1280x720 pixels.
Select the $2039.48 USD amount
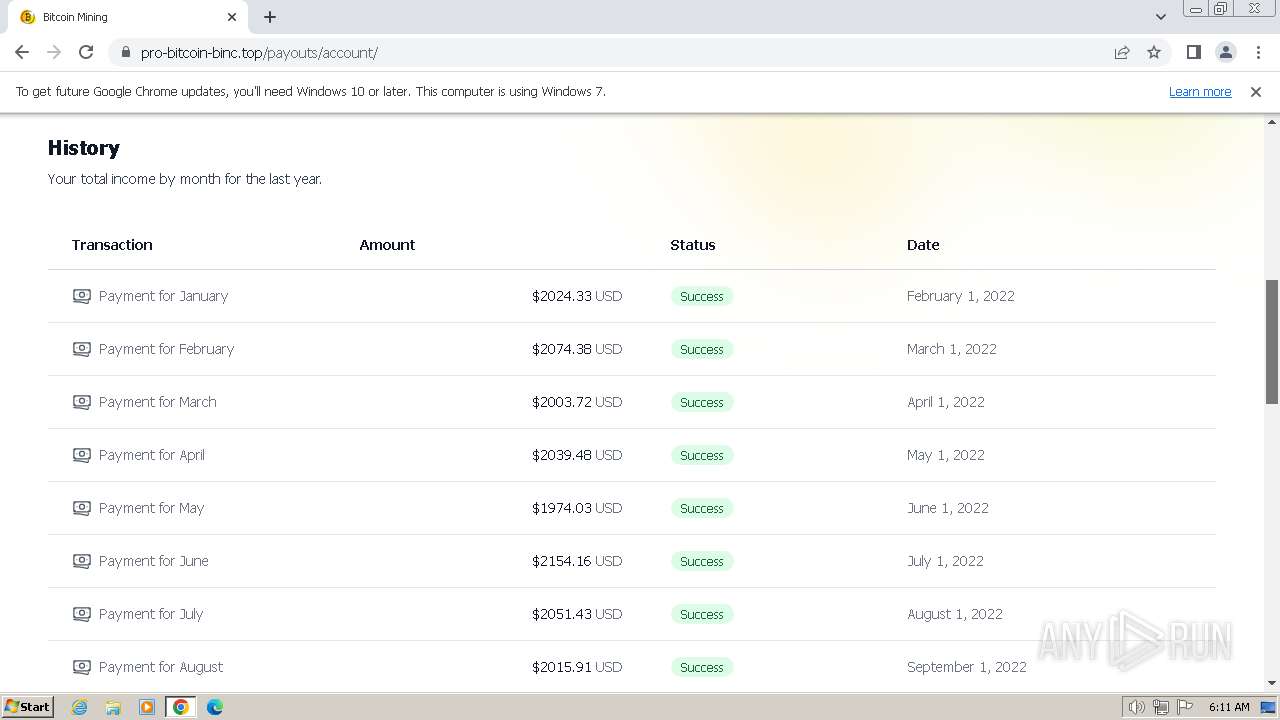point(577,455)
